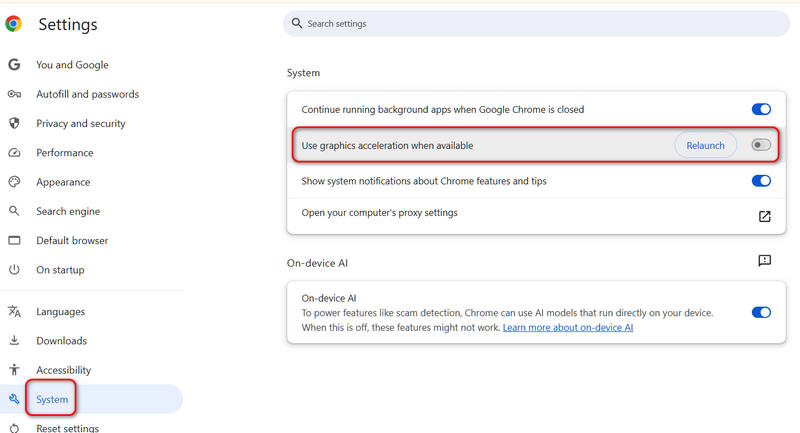Turn off the On-device AI toggle
Viewport: 800px width, 433px height.
pos(761,312)
